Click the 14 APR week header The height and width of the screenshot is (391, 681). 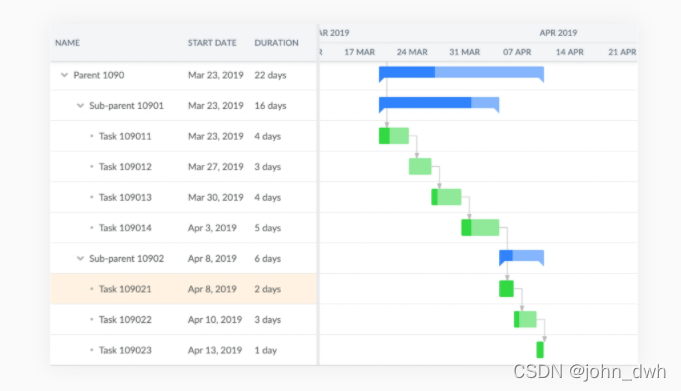[569, 52]
